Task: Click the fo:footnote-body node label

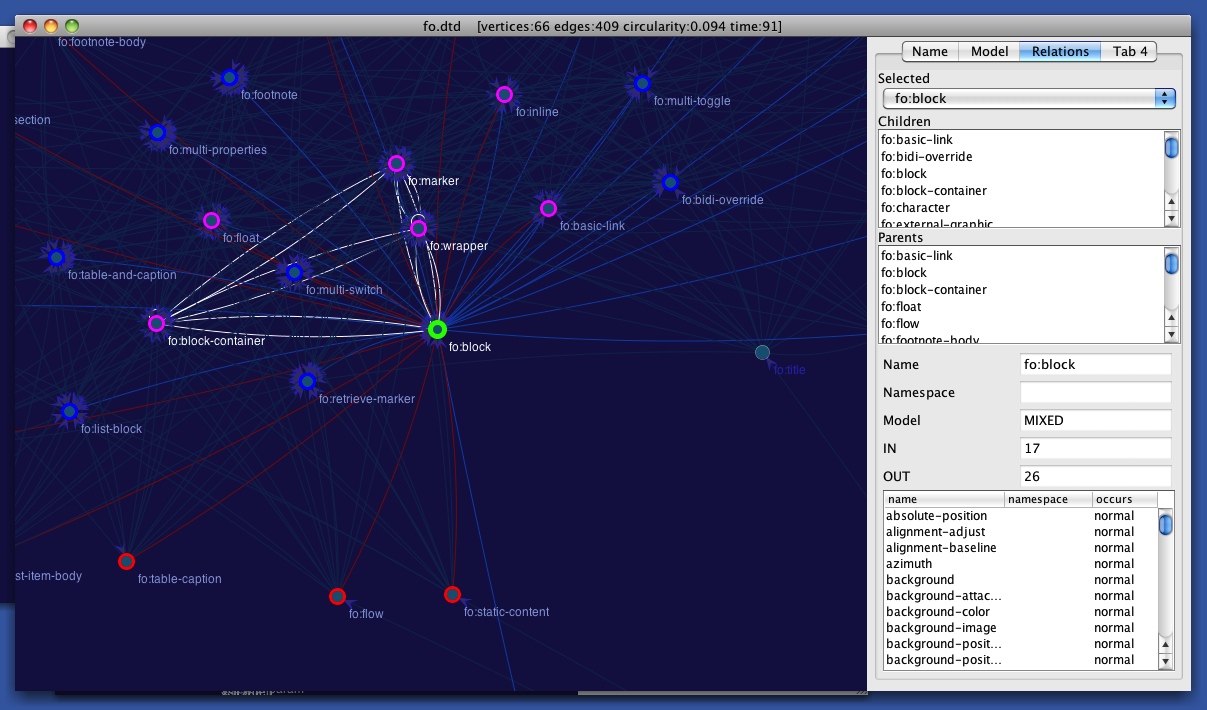Action: click(x=102, y=42)
